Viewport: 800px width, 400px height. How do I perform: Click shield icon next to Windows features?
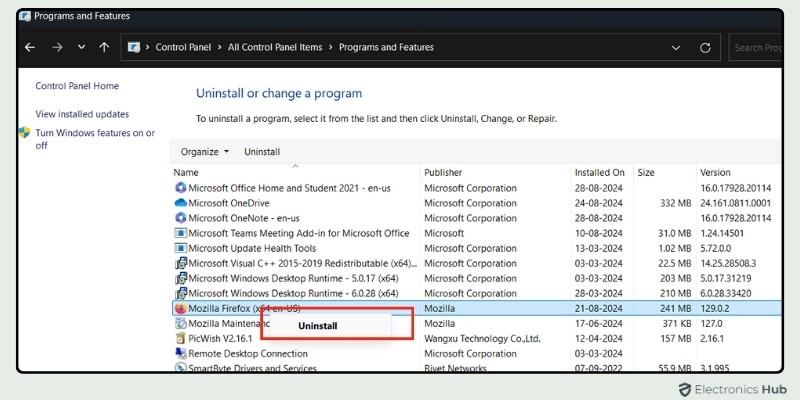tap(24, 133)
